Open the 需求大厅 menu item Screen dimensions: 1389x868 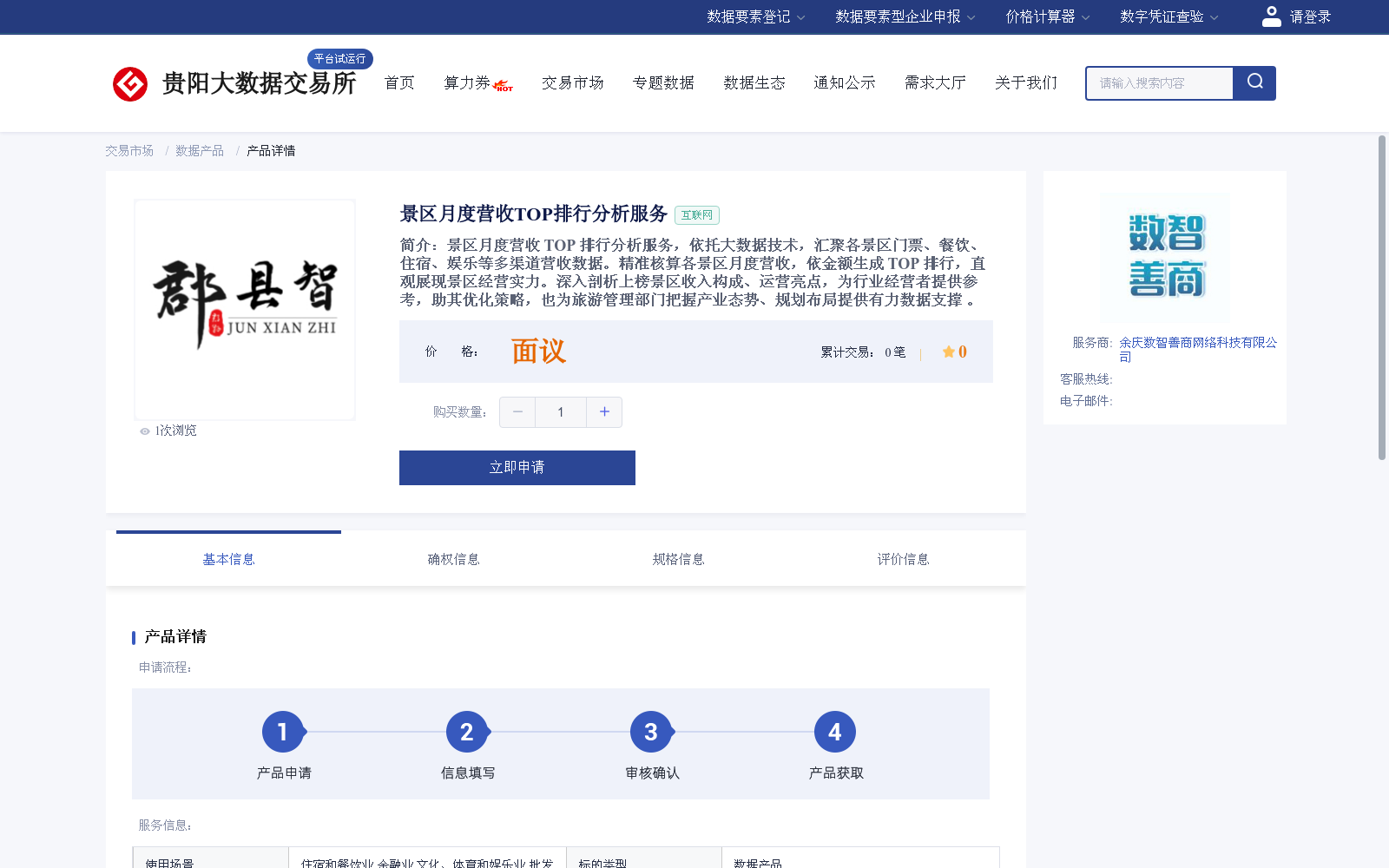point(935,82)
